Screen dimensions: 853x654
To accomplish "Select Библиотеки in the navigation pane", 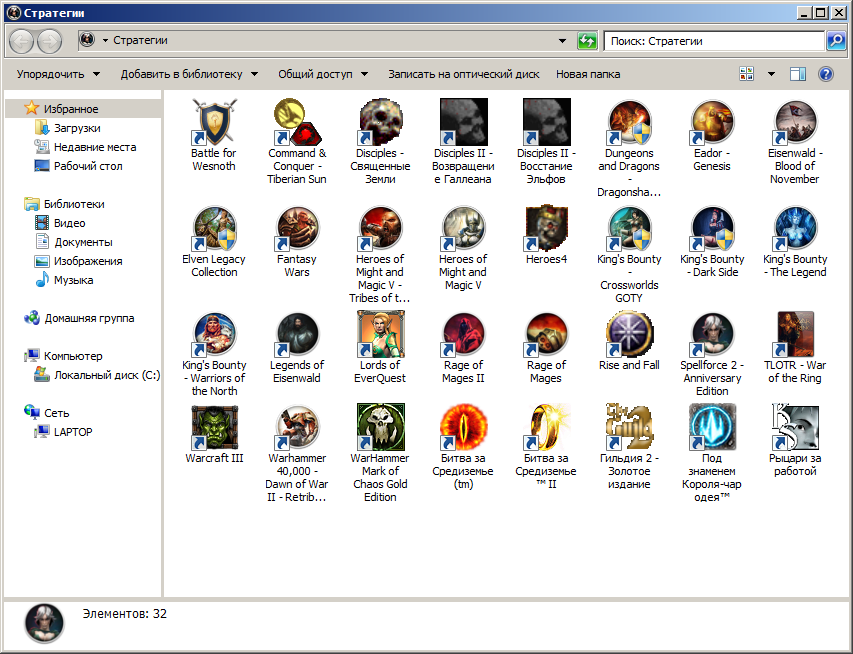I will [64, 204].
